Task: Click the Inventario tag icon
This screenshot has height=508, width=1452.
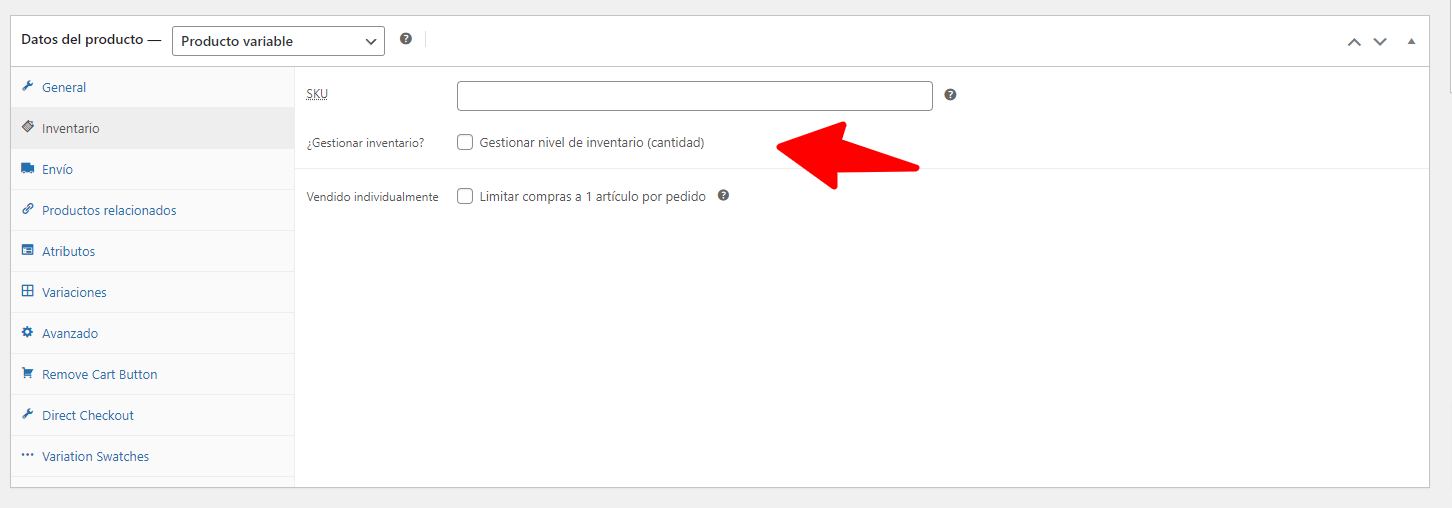Action: [27, 128]
